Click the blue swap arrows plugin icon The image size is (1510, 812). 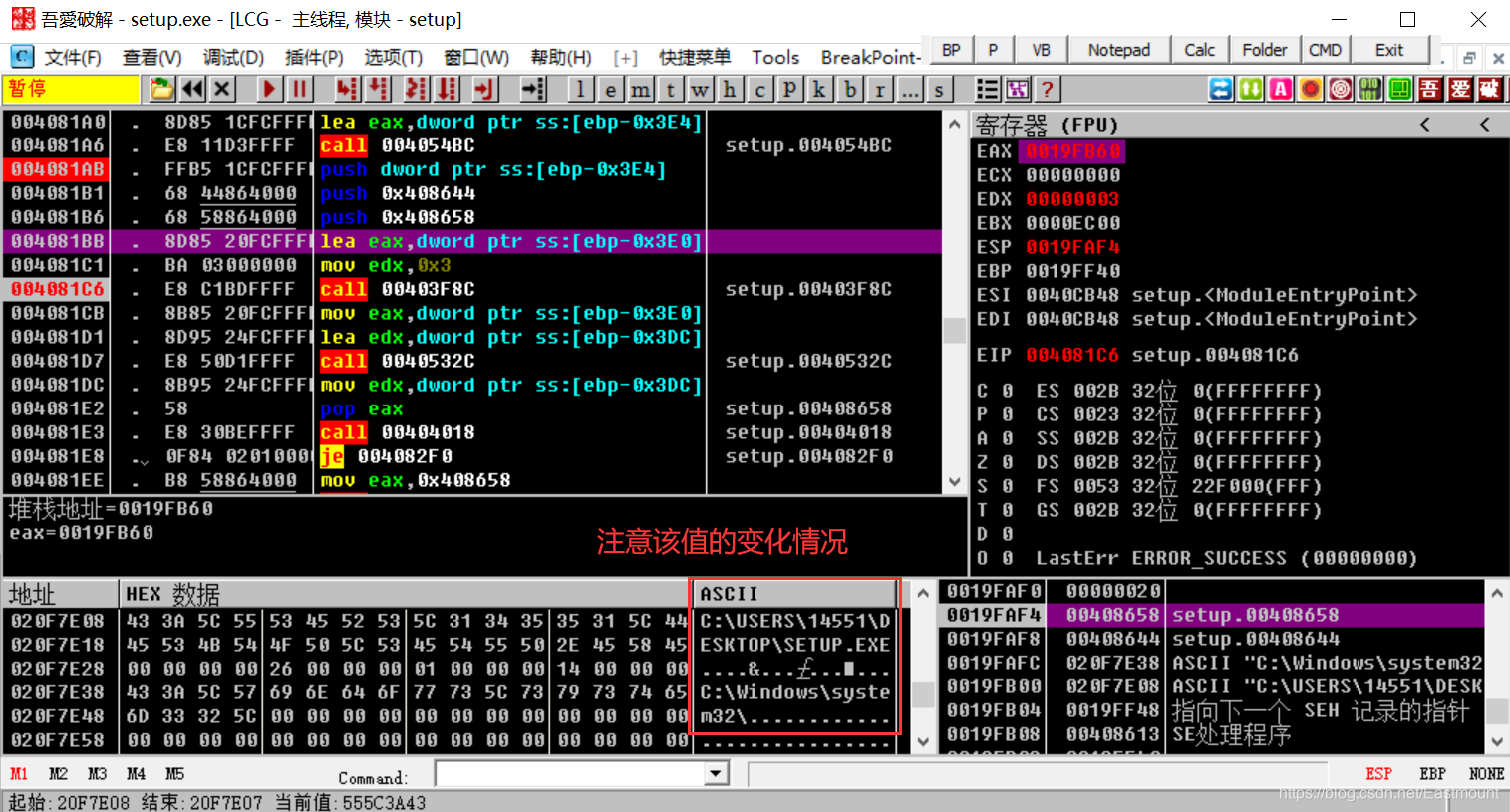(1221, 89)
